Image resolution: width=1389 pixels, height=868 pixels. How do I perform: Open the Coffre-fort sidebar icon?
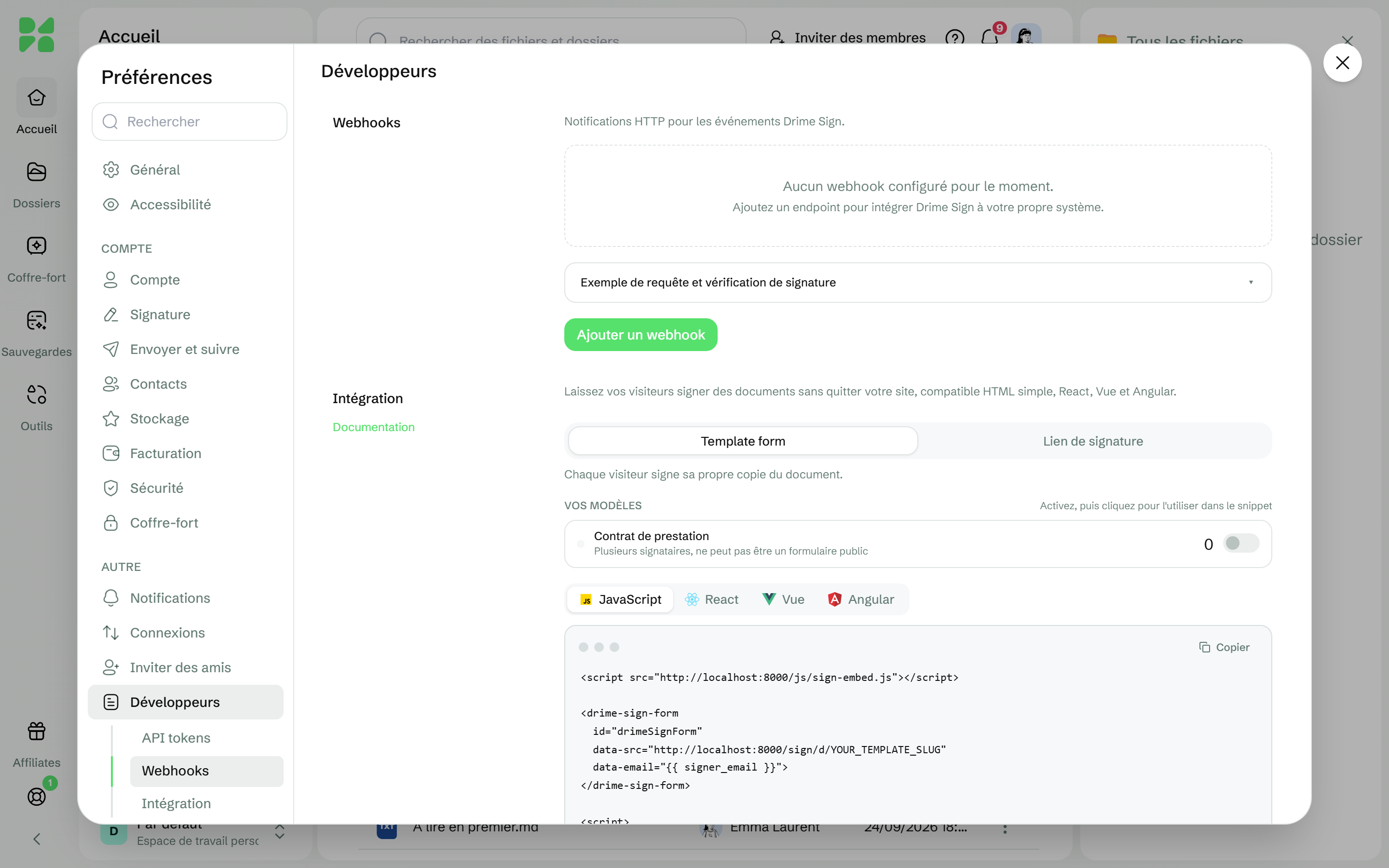click(36, 246)
